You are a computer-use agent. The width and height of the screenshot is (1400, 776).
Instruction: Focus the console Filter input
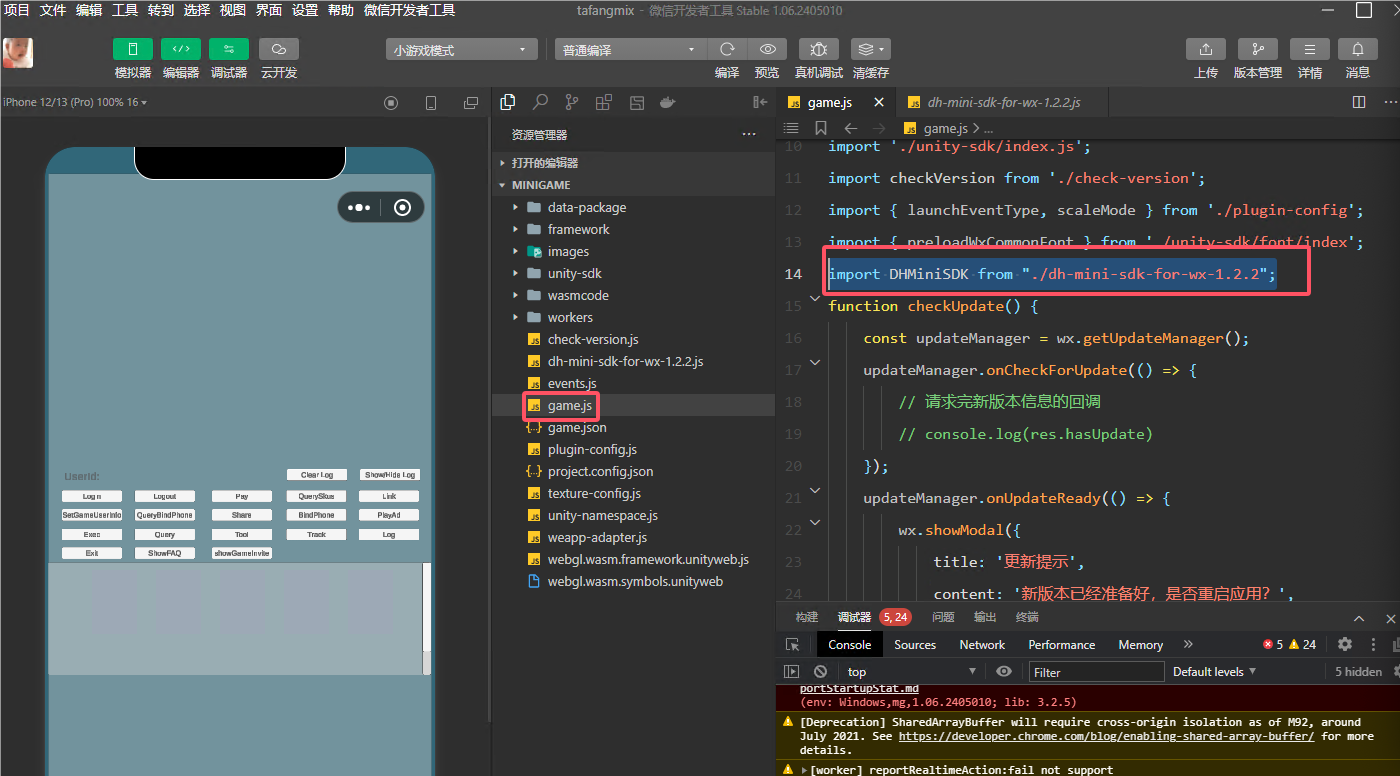[1097, 672]
